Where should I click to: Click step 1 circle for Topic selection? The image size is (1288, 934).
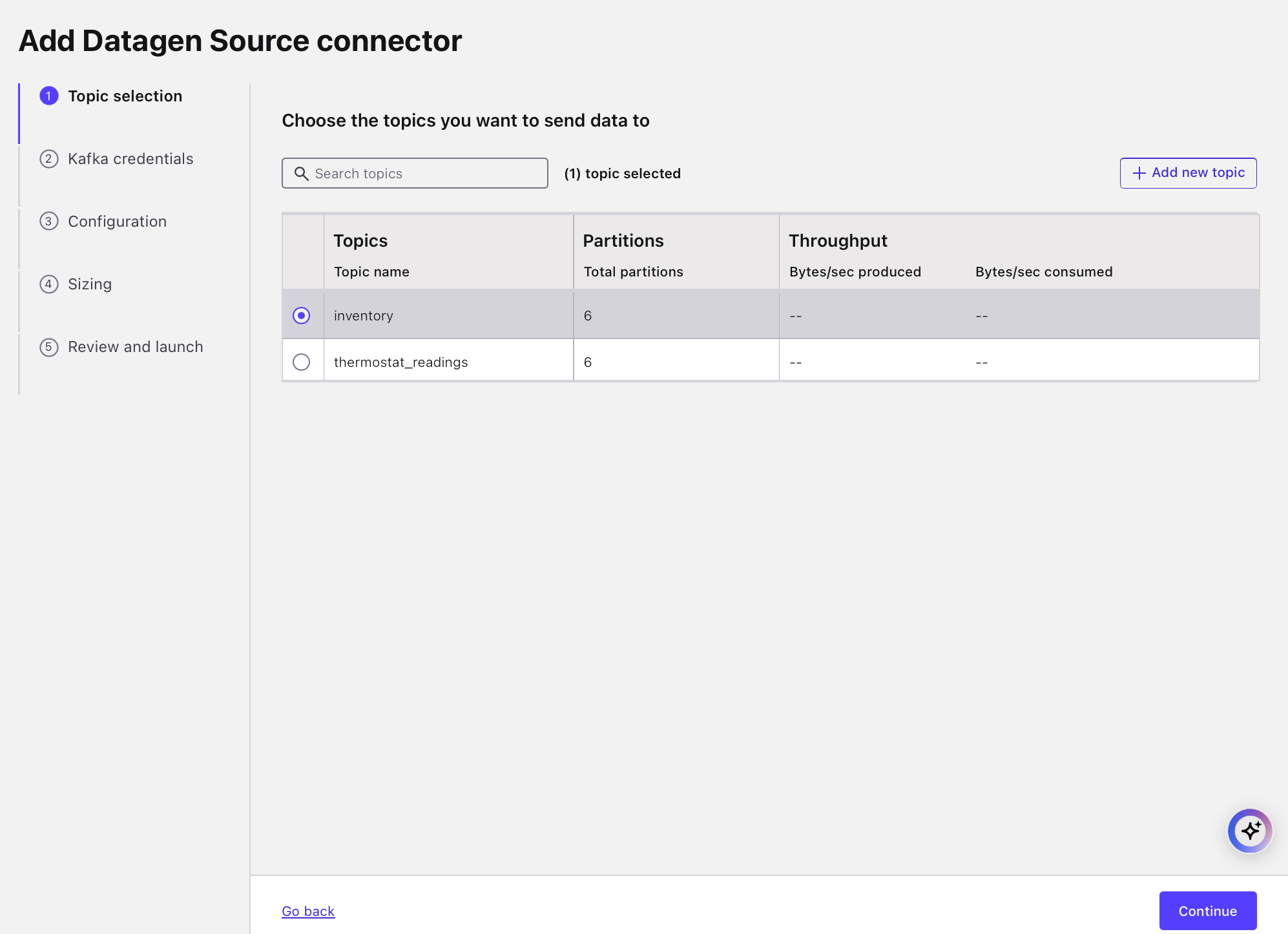click(x=49, y=96)
